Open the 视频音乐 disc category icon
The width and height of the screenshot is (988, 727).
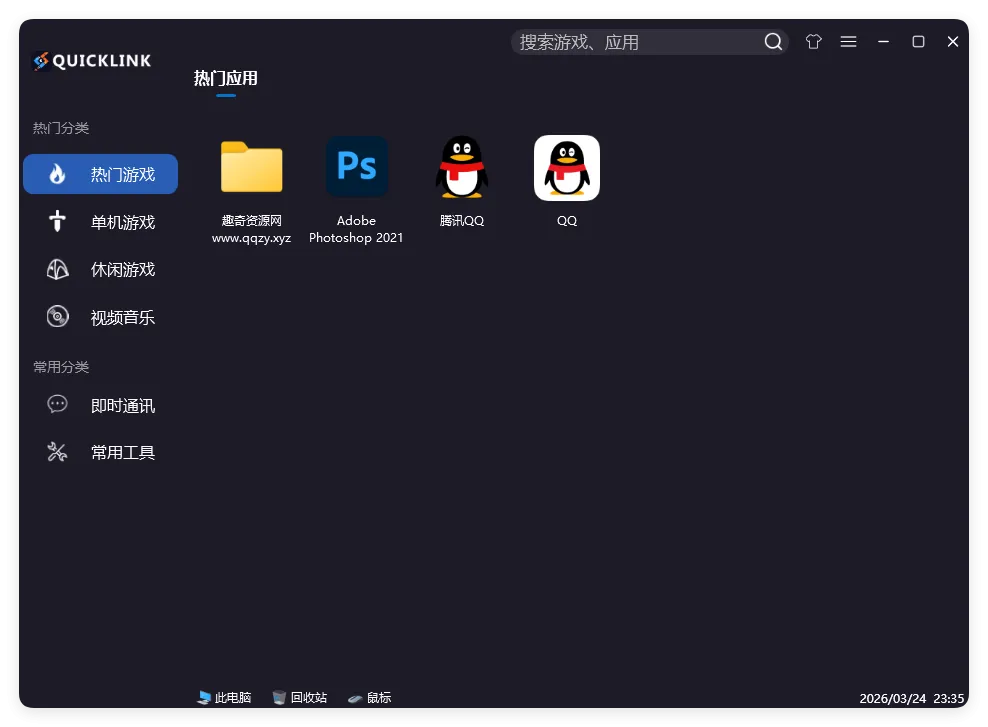pyautogui.click(x=57, y=316)
